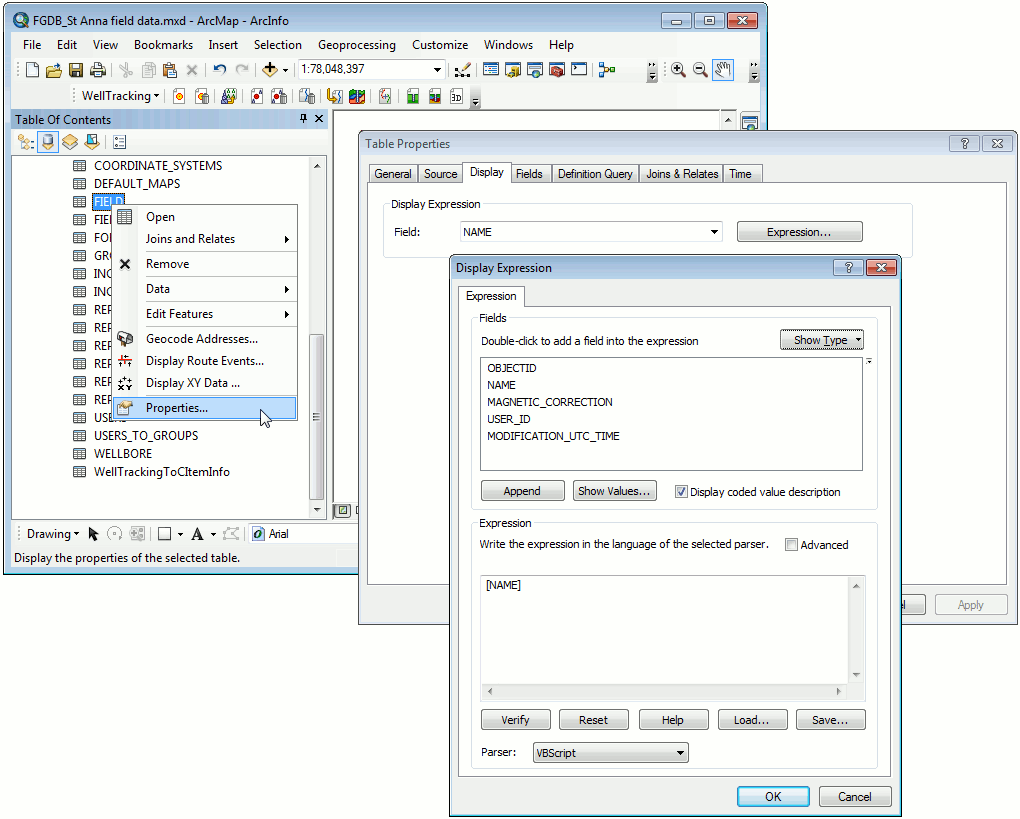Open the Python window icon
This screenshot has width=1020, height=819.
579,70
